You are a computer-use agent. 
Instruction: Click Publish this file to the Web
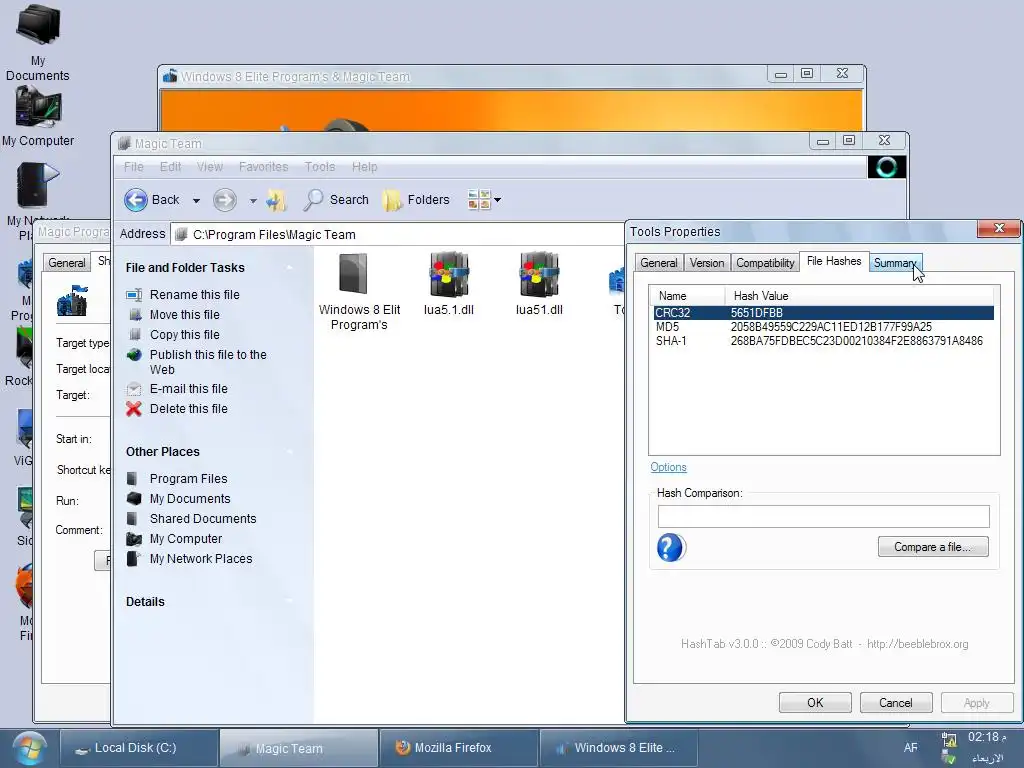208,362
